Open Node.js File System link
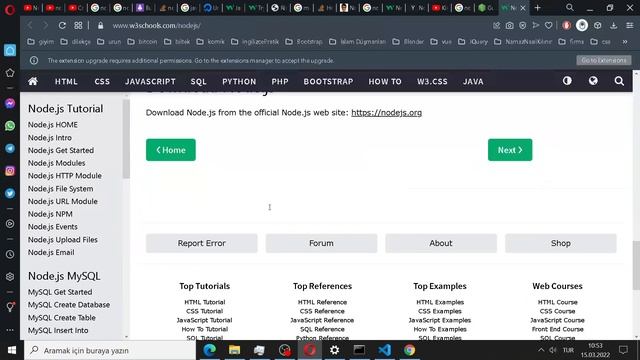This screenshot has width=640, height=360. 60,189
